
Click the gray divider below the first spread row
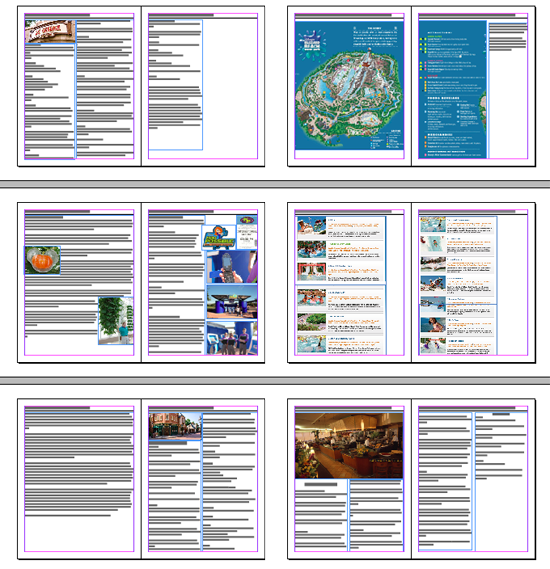click(x=275, y=184)
